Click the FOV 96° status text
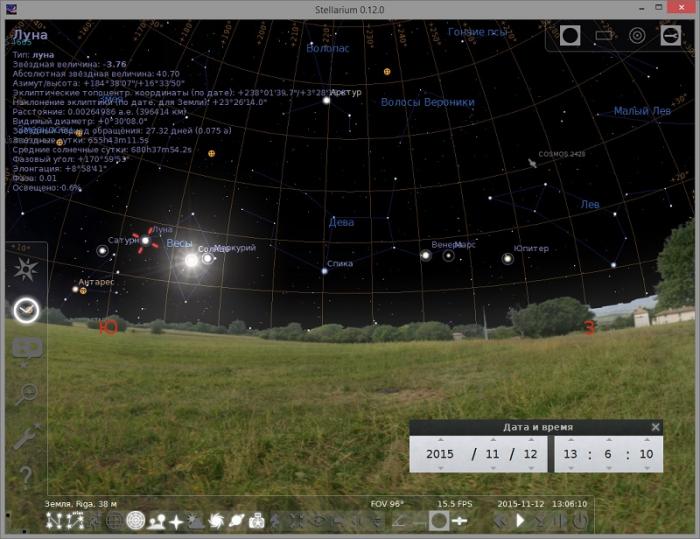 coord(387,504)
